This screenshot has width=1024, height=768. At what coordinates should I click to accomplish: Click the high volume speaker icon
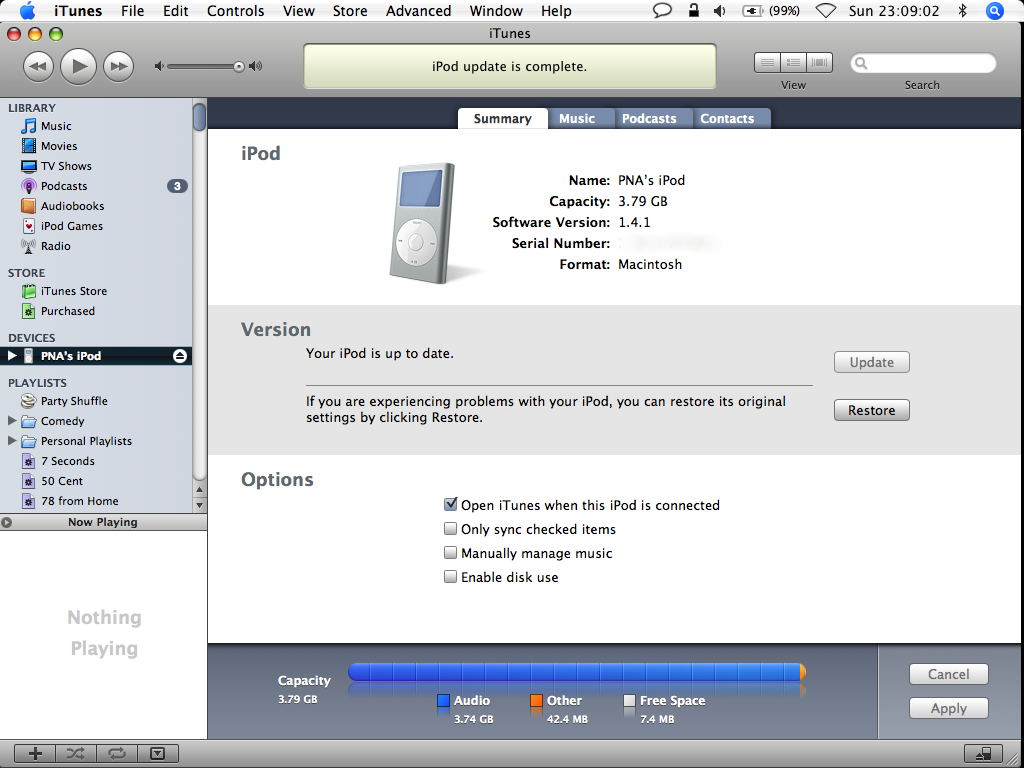[x=255, y=66]
